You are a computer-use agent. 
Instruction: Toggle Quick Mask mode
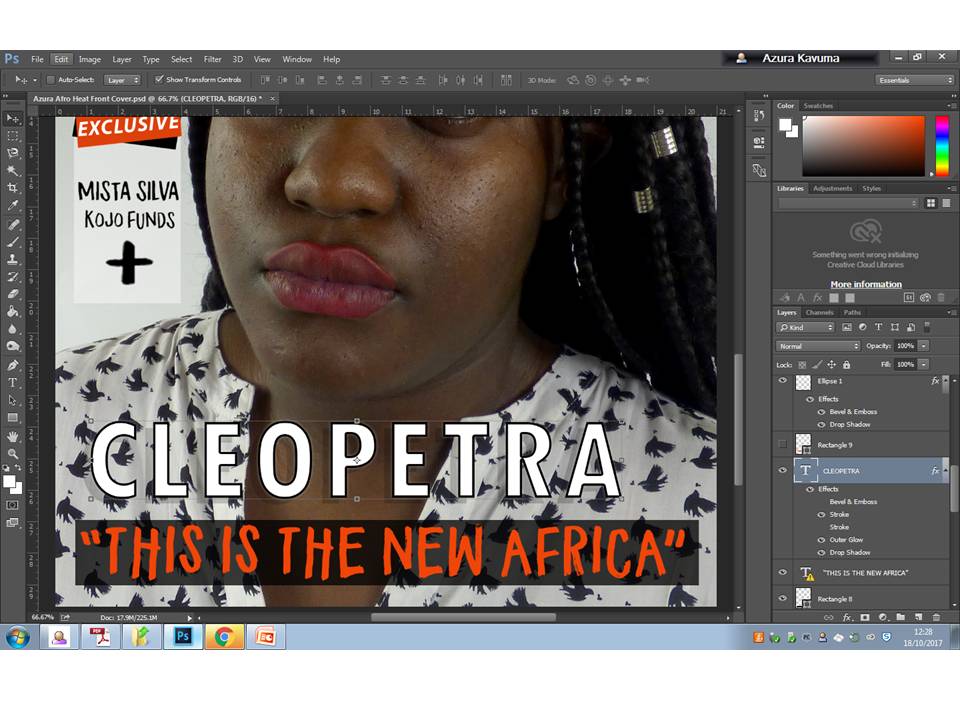tap(12, 505)
